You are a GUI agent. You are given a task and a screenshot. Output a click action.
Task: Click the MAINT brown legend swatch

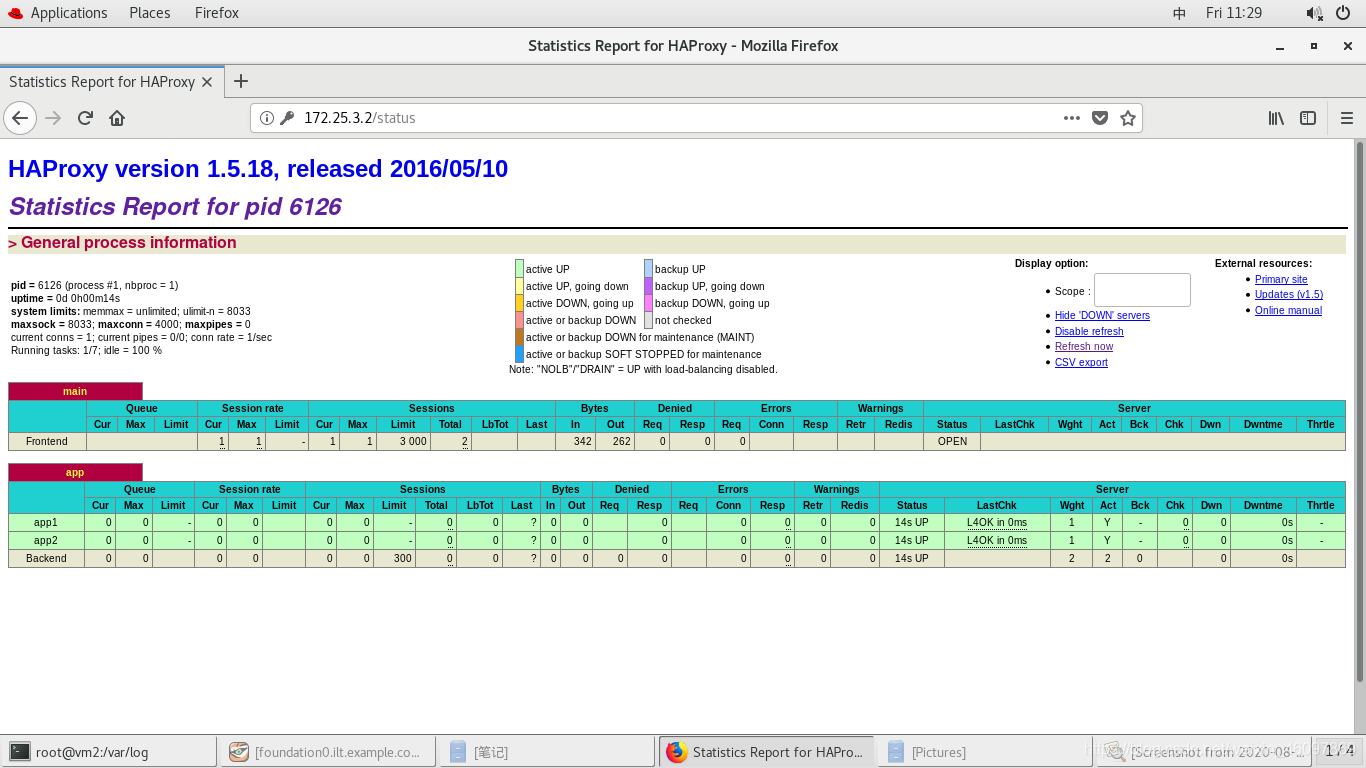pyautogui.click(x=519, y=337)
